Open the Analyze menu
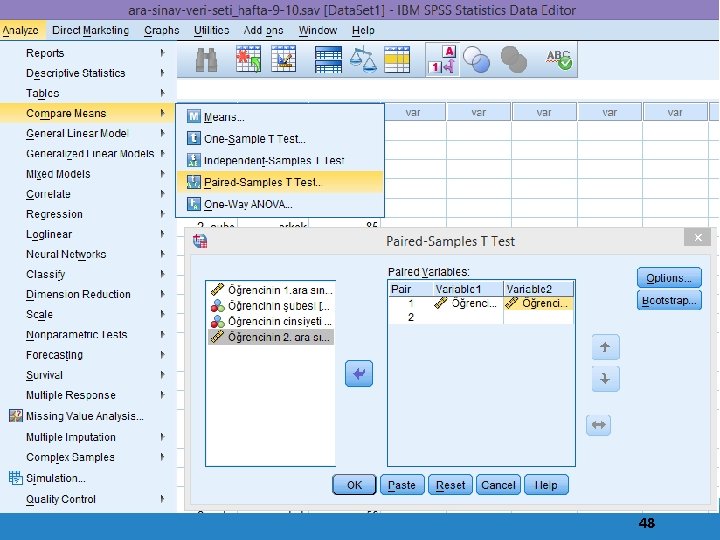 point(21,30)
